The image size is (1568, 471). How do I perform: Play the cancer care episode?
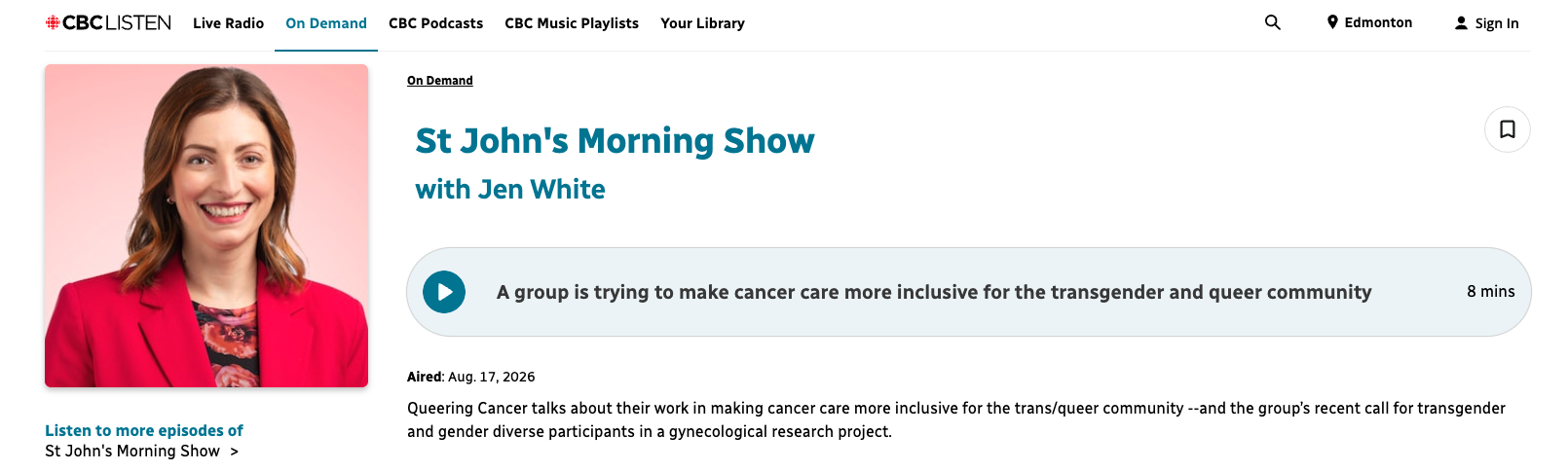coord(444,292)
